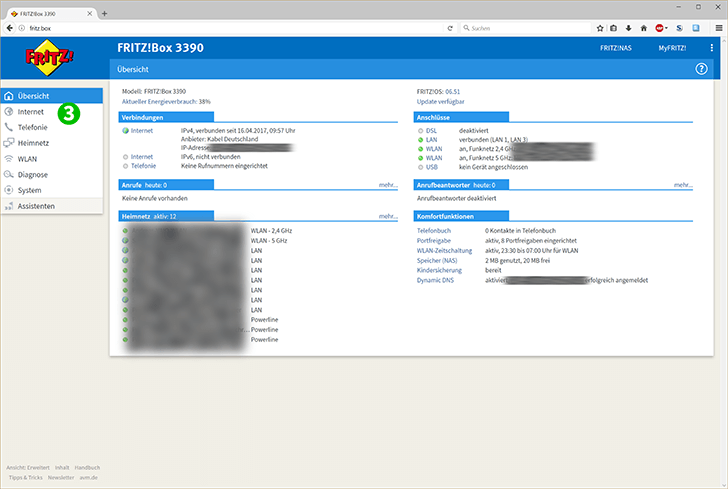
Task: Click Handbuch footer link
Action: click(87, 468)
